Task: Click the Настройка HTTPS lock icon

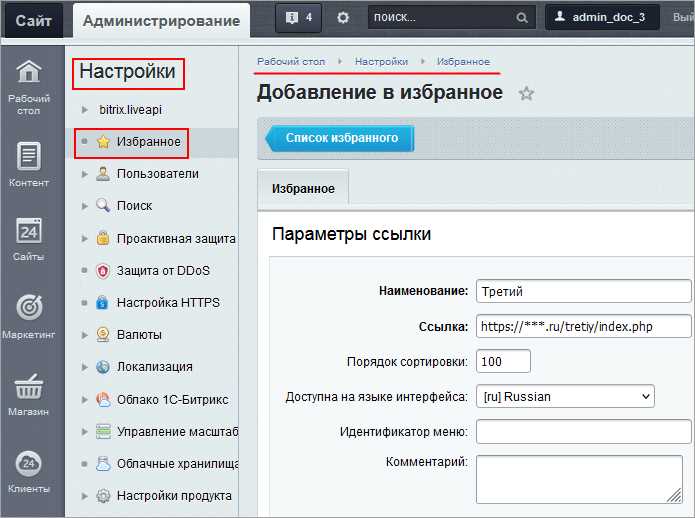Action: point(102,303)
